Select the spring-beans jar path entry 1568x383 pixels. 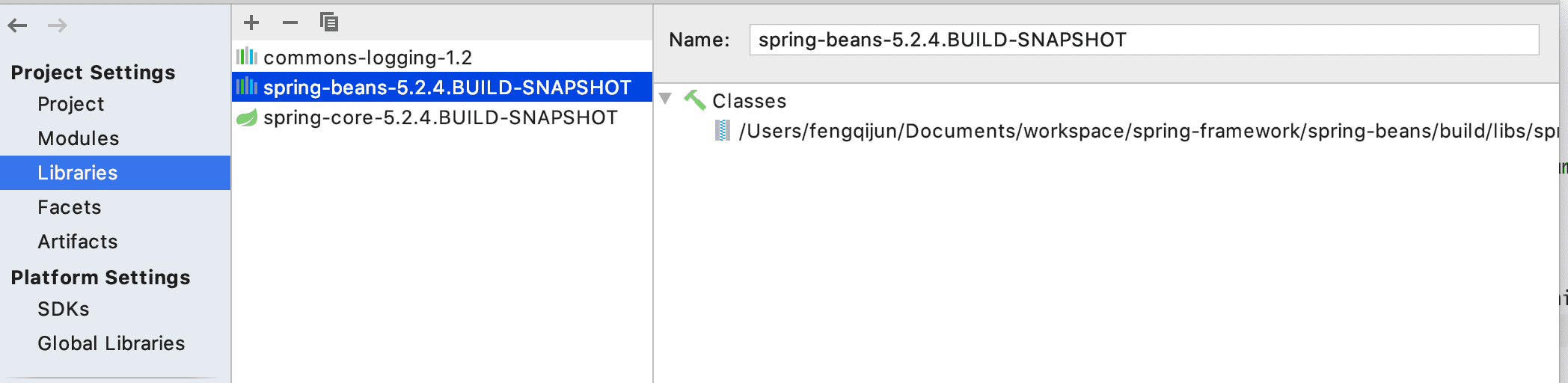pyautogui.click(x=1145, y=131)
